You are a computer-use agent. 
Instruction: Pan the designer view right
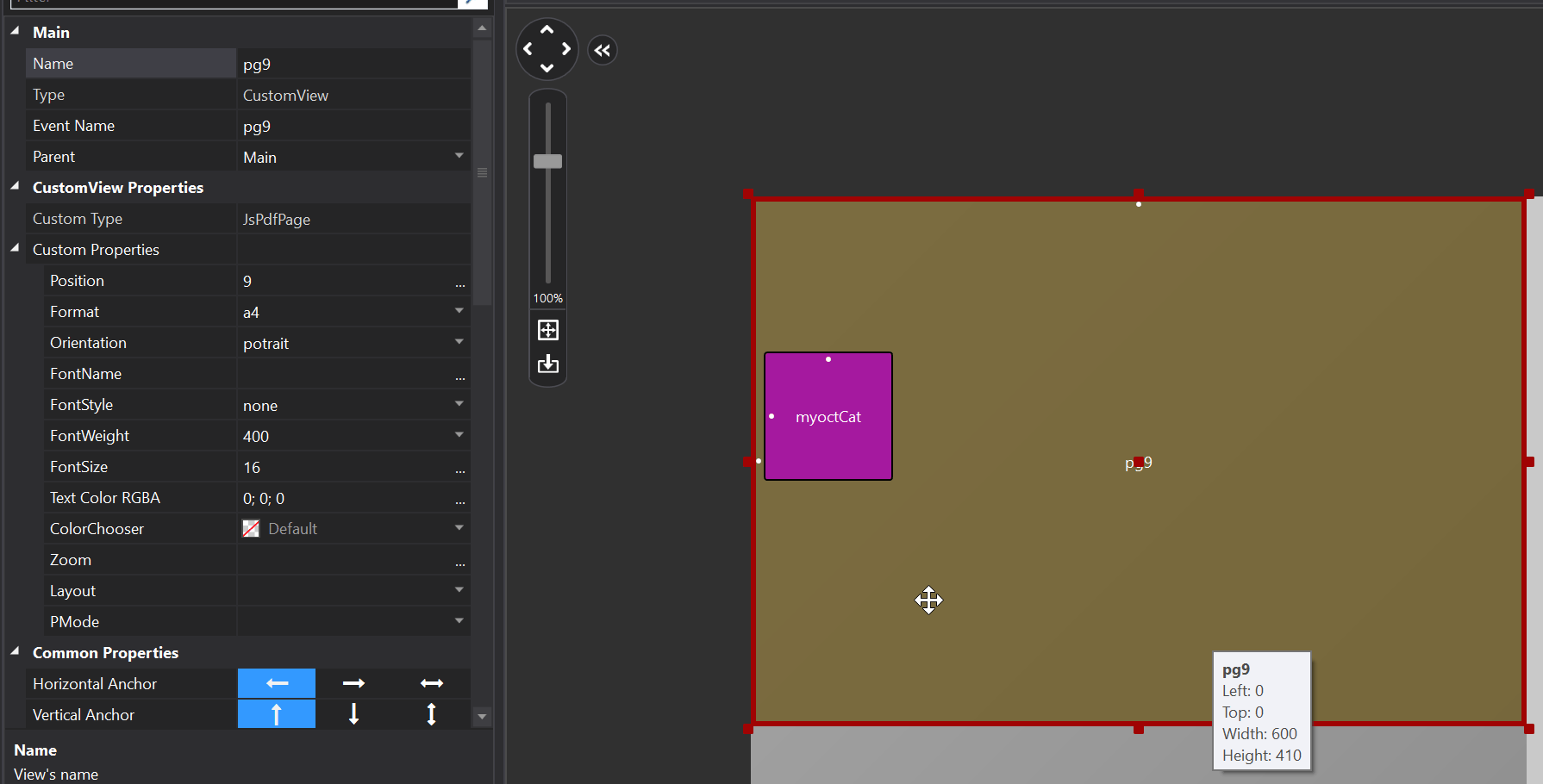coord(566,49)
